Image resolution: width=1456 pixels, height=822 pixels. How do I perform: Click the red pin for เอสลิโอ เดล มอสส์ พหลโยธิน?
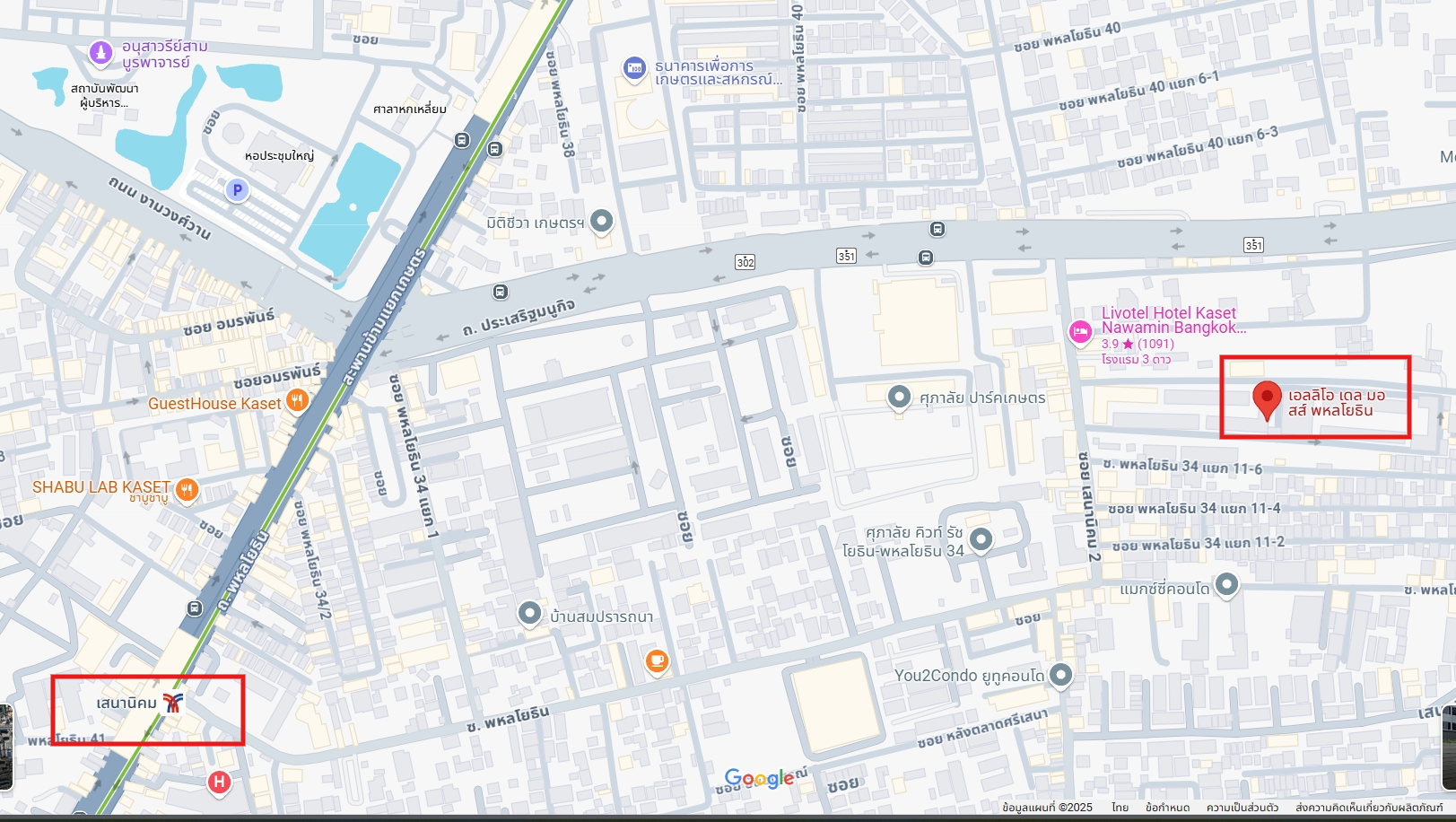coord(1266,400)
